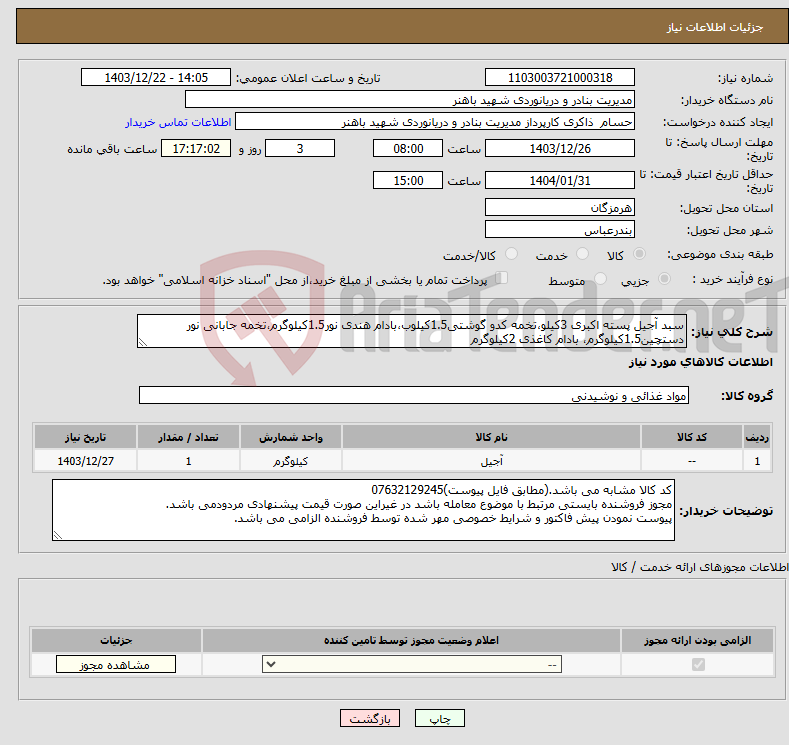Click the آجیل item name cell
Viewport: 789px width, 745px height.
click(491, 461)
